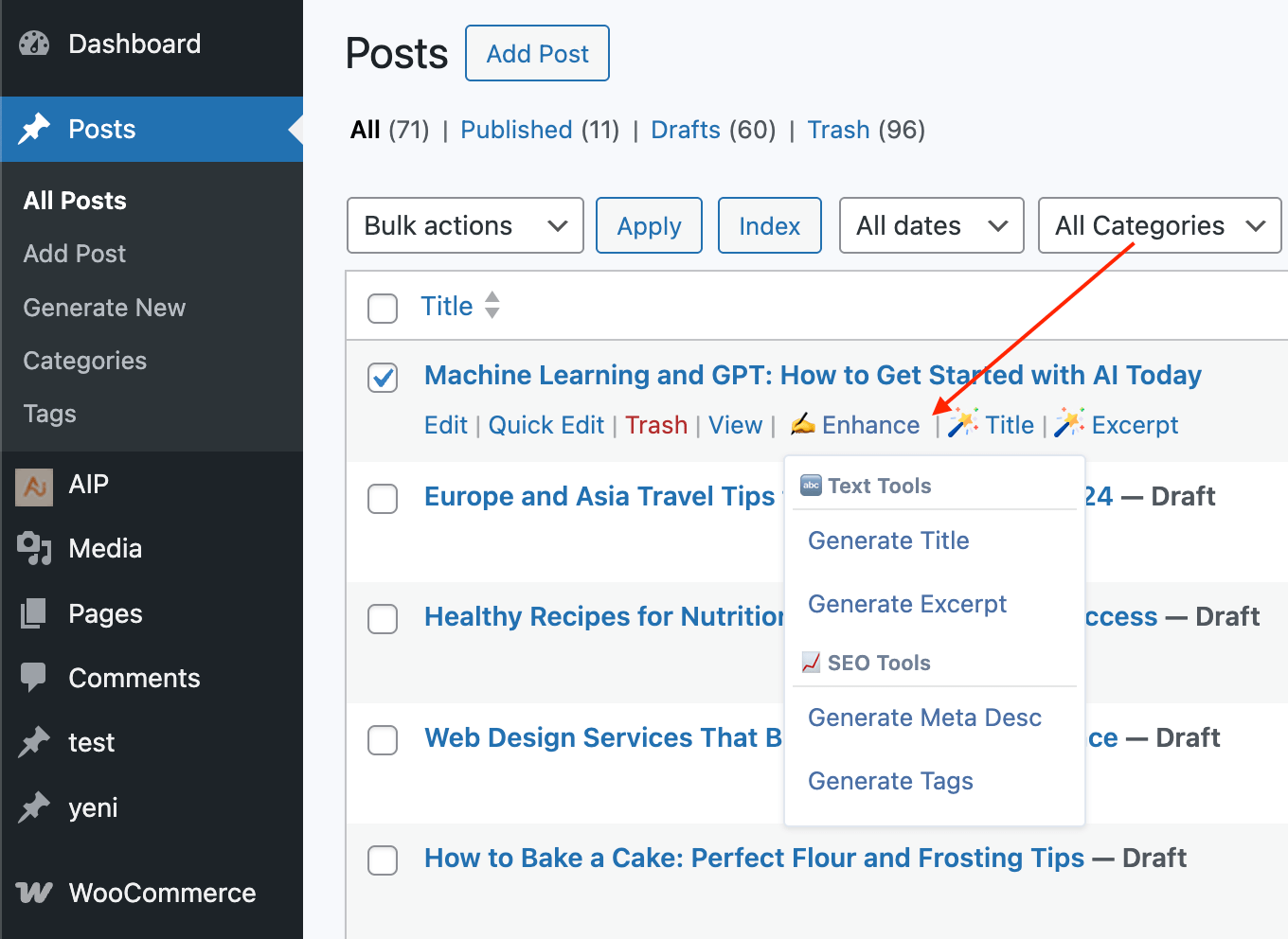Open the All Categories dropdown
Screen dimensions: 1288x939
1159,225
